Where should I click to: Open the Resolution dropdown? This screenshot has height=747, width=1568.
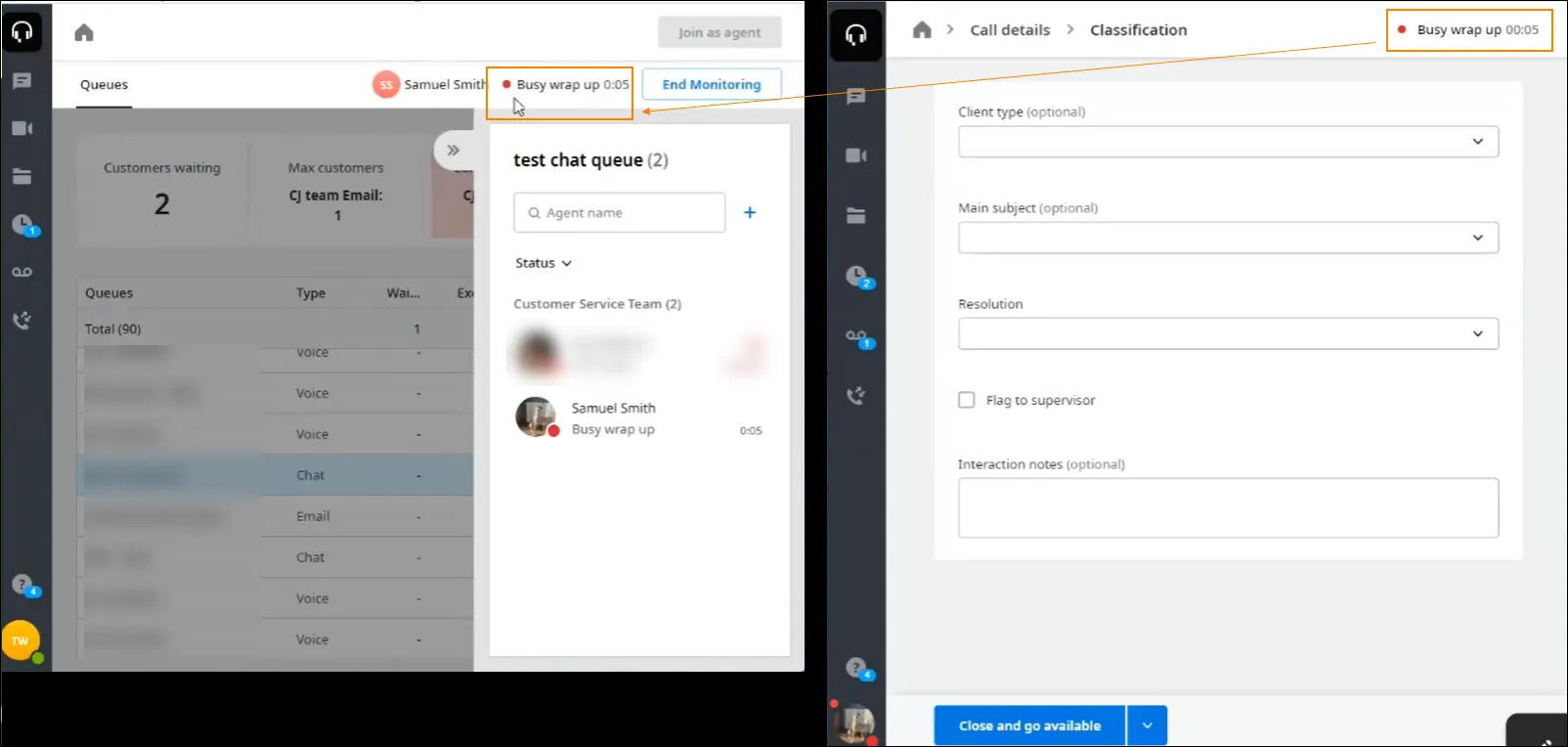pyautogui.click(x=1228, y=333)
